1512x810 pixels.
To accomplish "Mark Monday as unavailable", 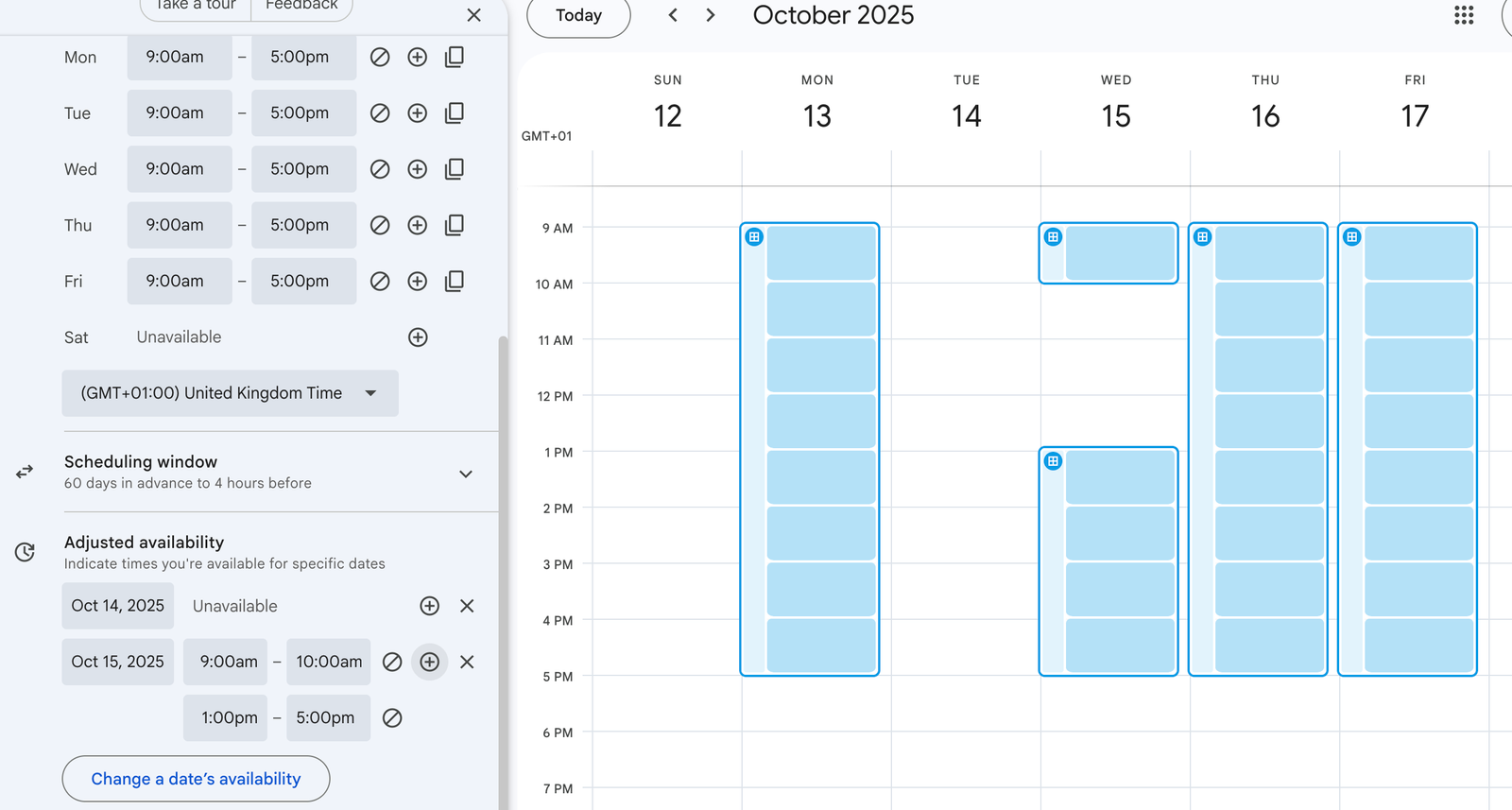I will point(380,58).
